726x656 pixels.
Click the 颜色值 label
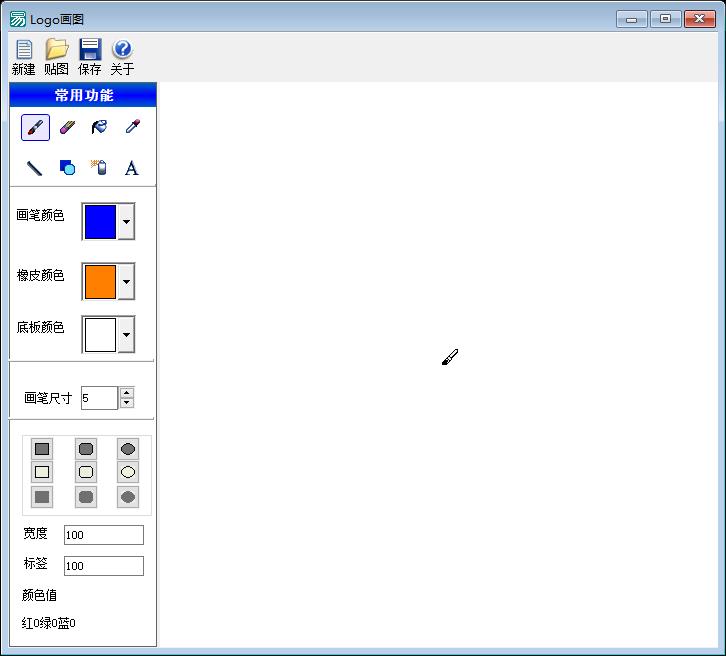[x=39, y=595]
